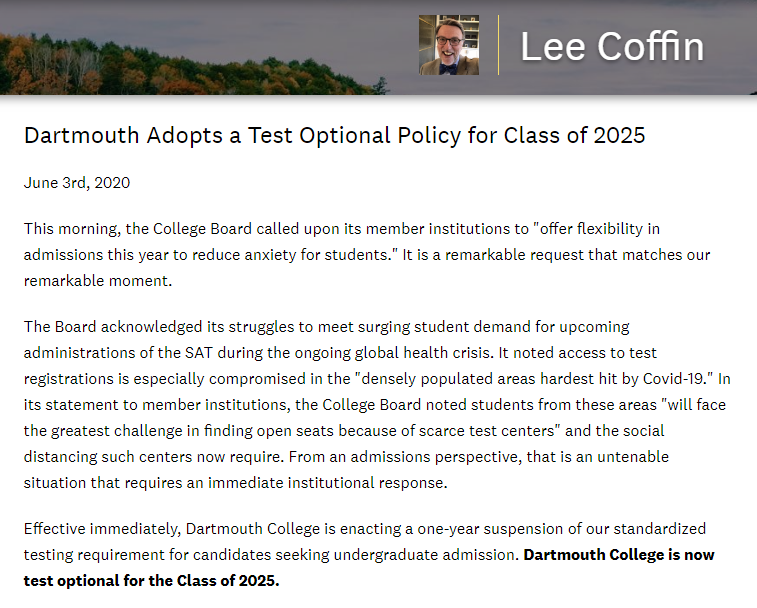The width and height of the screenshot is (757, 608).
Task: Click Lee Coffin's profile photo
Action: (449, 45)
